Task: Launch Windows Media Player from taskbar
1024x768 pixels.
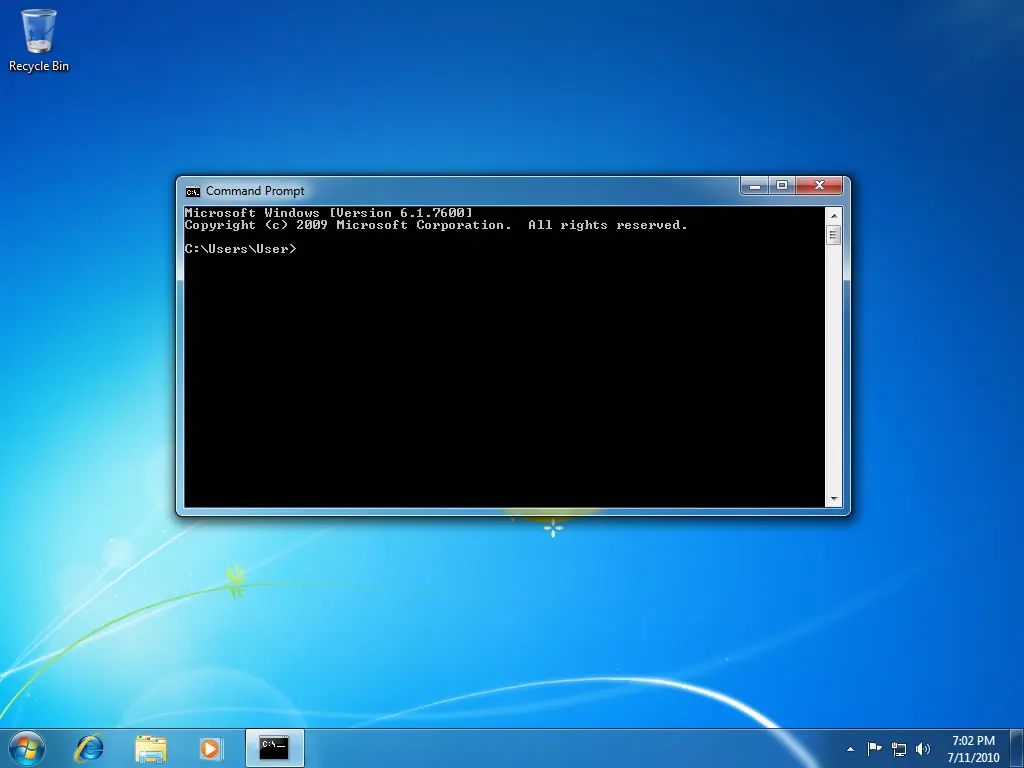Action: coord(211,747)
